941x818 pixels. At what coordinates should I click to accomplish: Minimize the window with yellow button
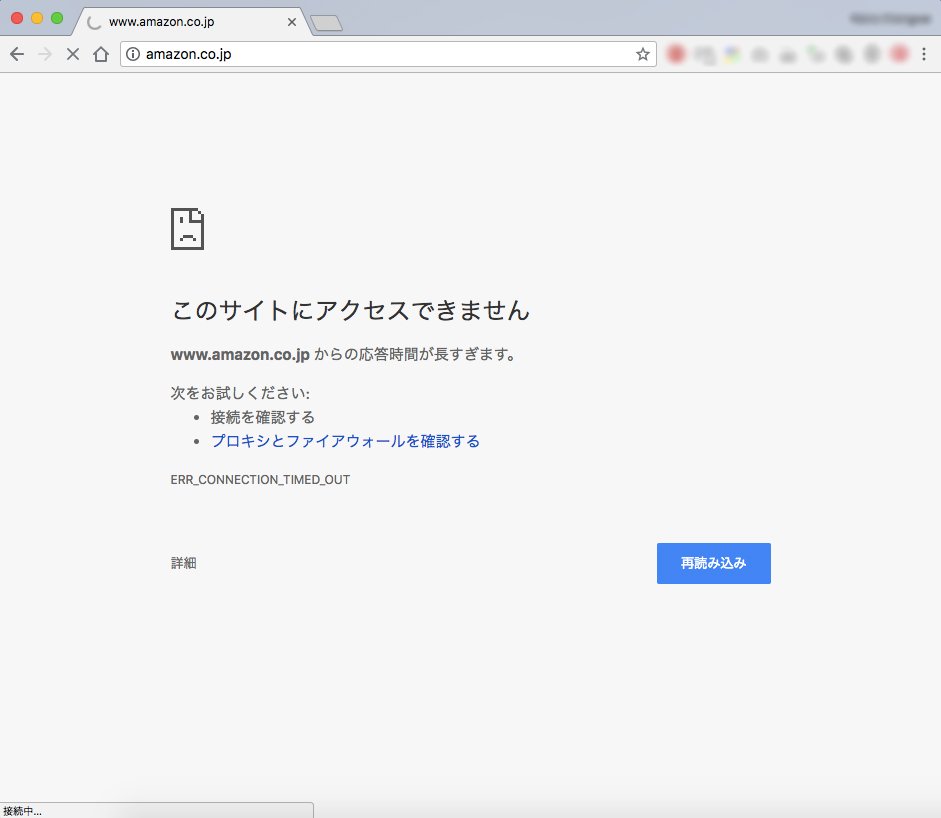pyautogui.click(x=37, y=18)
